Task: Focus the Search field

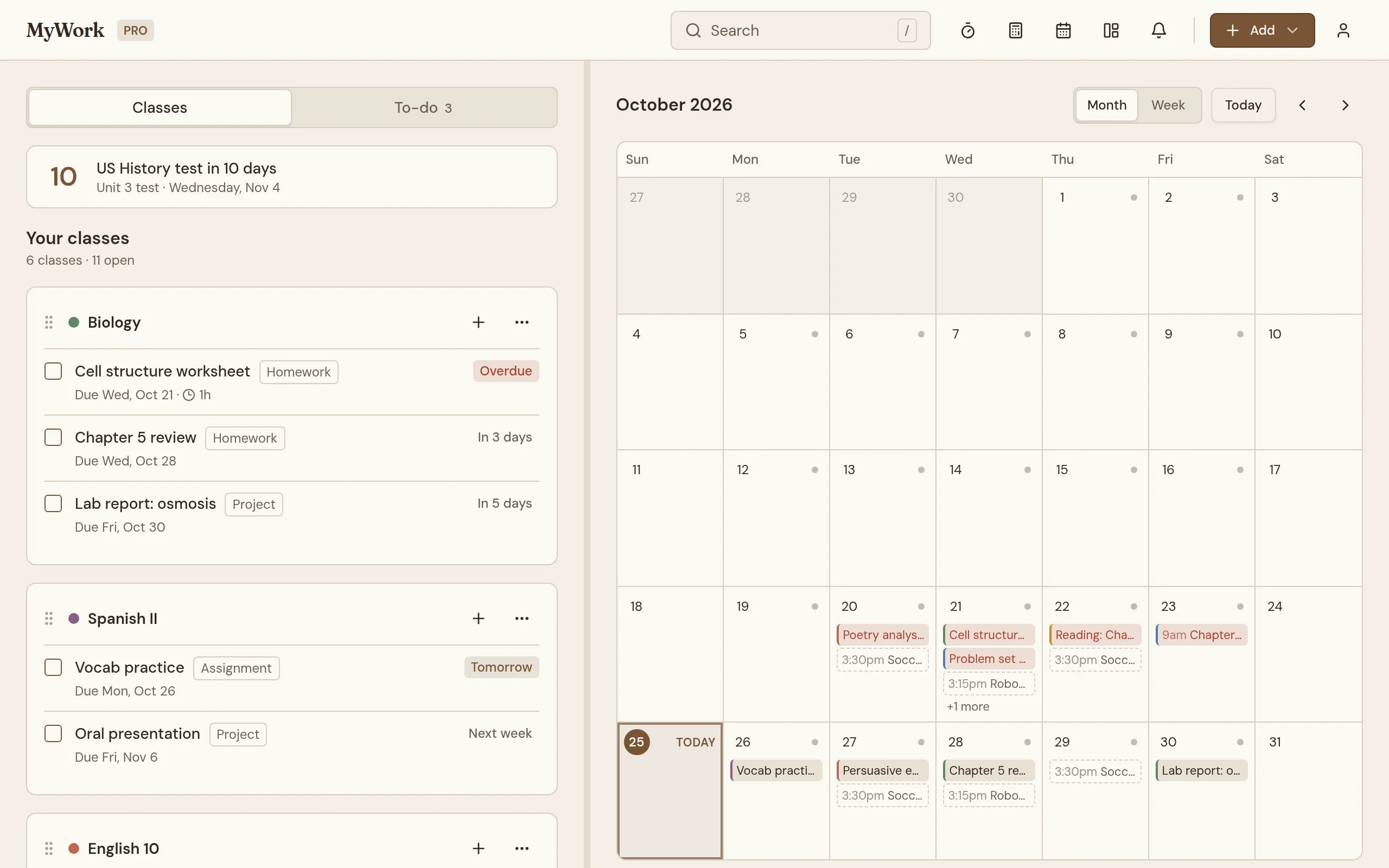Action: (x=800, y=30)
